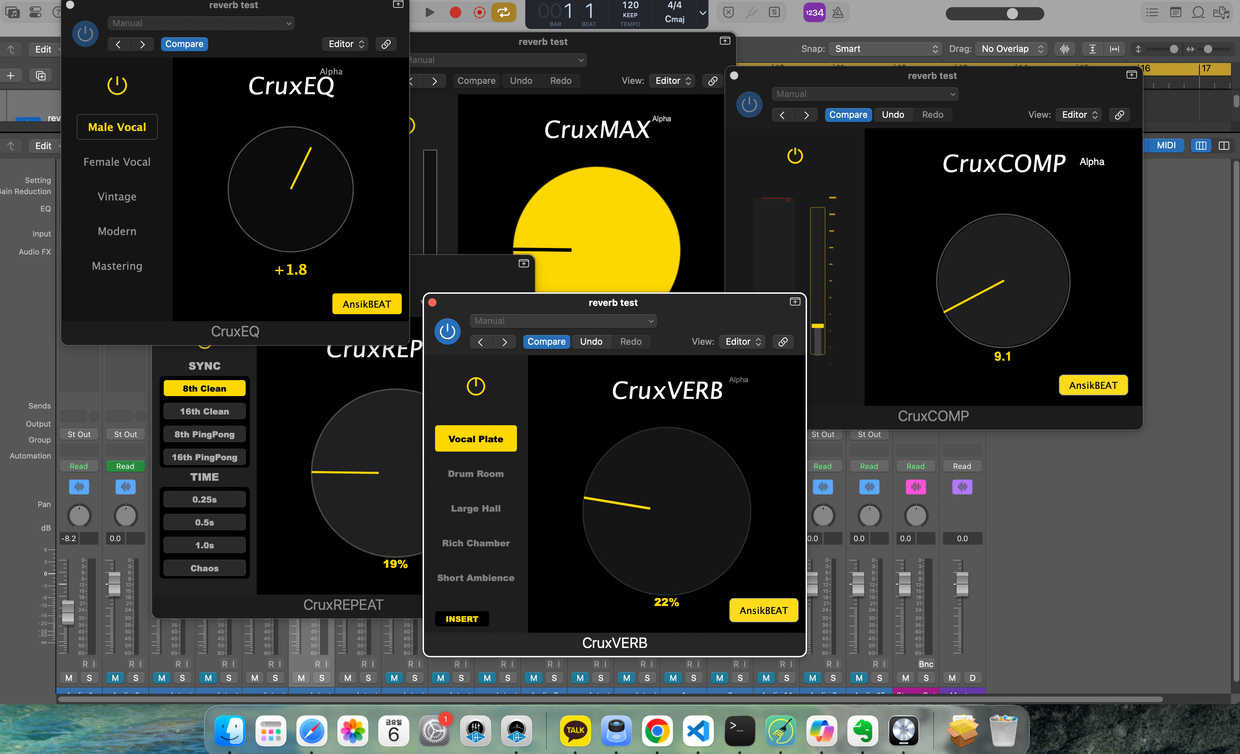
Task: Open the View Editor dropdown in CruxCOMP
Action: pos(1079,115)
